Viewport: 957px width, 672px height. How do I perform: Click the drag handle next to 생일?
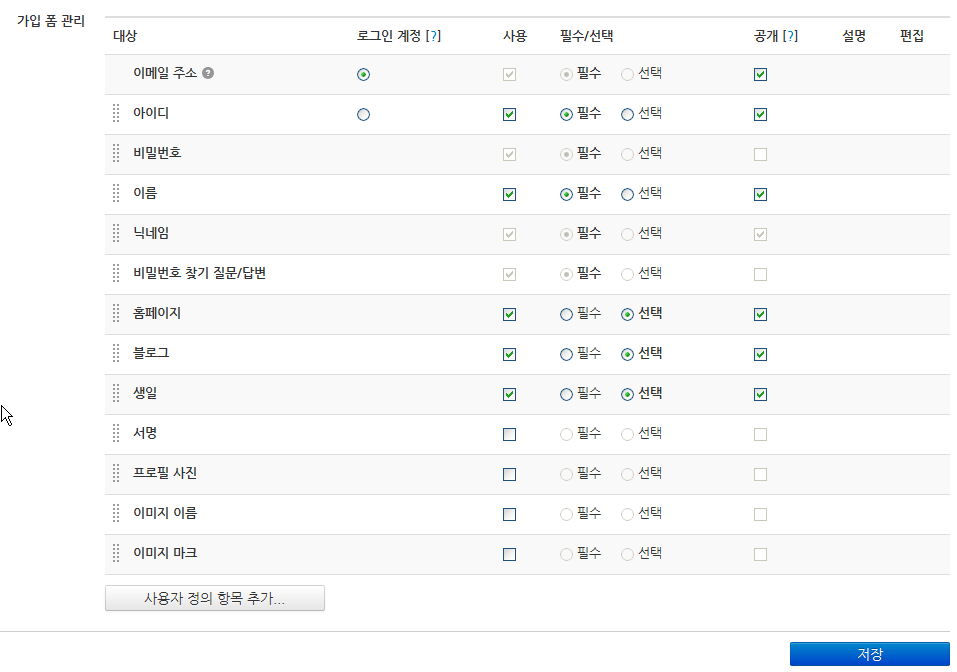coord(115,393)
